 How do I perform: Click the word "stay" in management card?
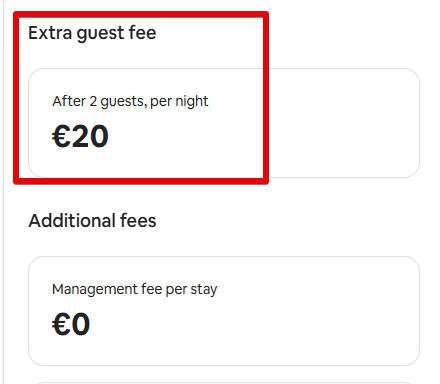click(x=204, y=290)
